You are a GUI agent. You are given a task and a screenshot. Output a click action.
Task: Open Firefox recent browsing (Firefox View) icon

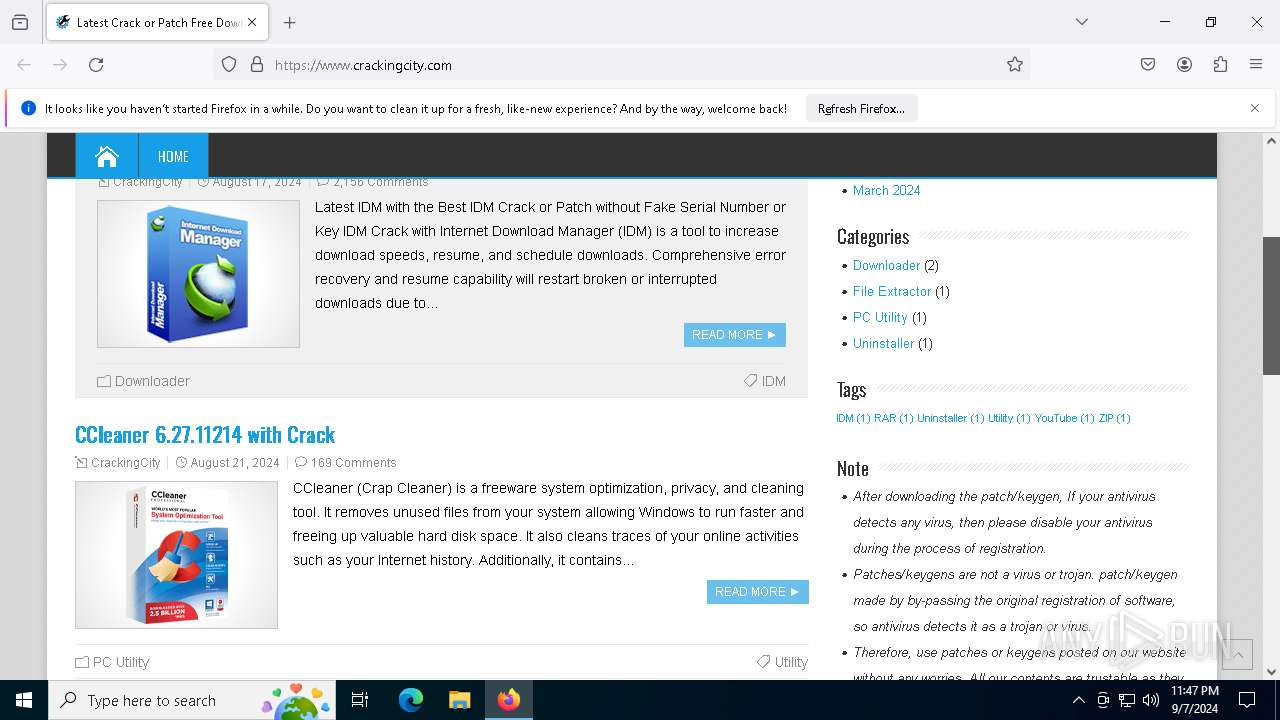(20, 22)
